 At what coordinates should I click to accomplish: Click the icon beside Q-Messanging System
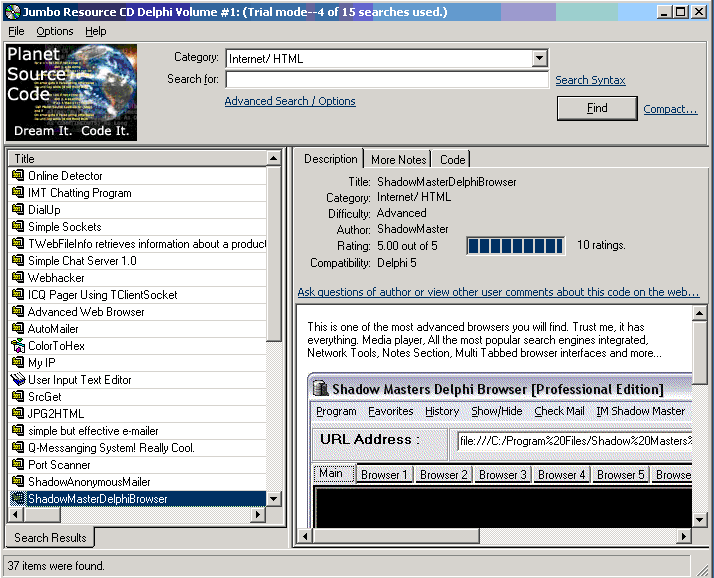click(18, 447)
